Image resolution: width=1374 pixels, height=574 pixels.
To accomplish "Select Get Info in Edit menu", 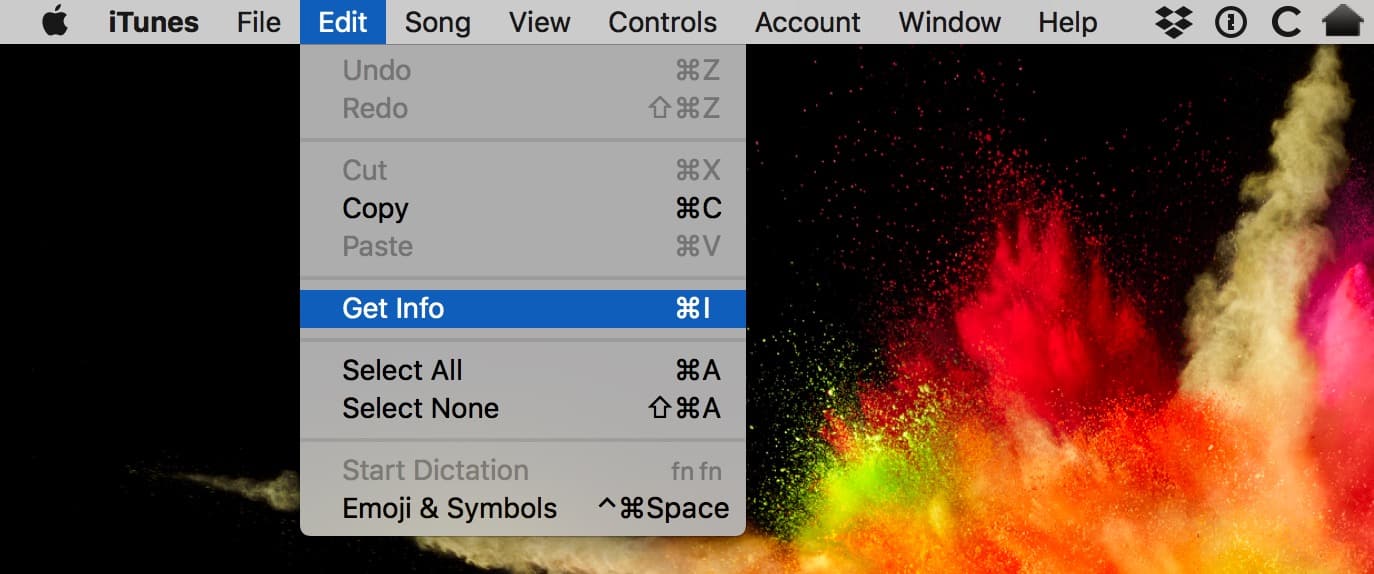I will [x=393, y=308].
